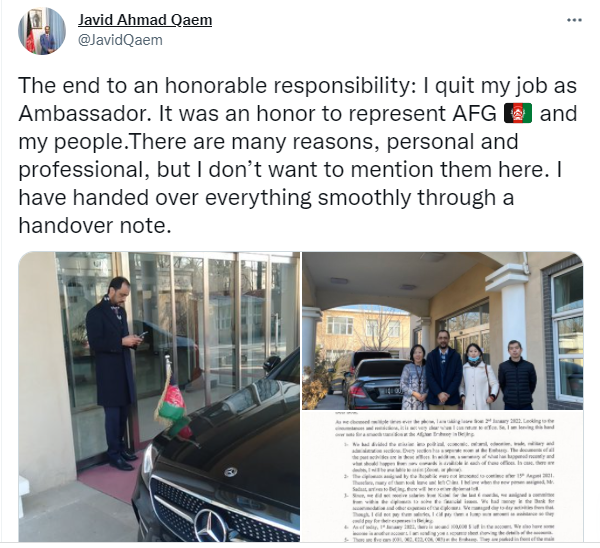Viewport: 600px width, 548px height.
Task: Click the numbered list in the handover note
Action: (448, 492)
